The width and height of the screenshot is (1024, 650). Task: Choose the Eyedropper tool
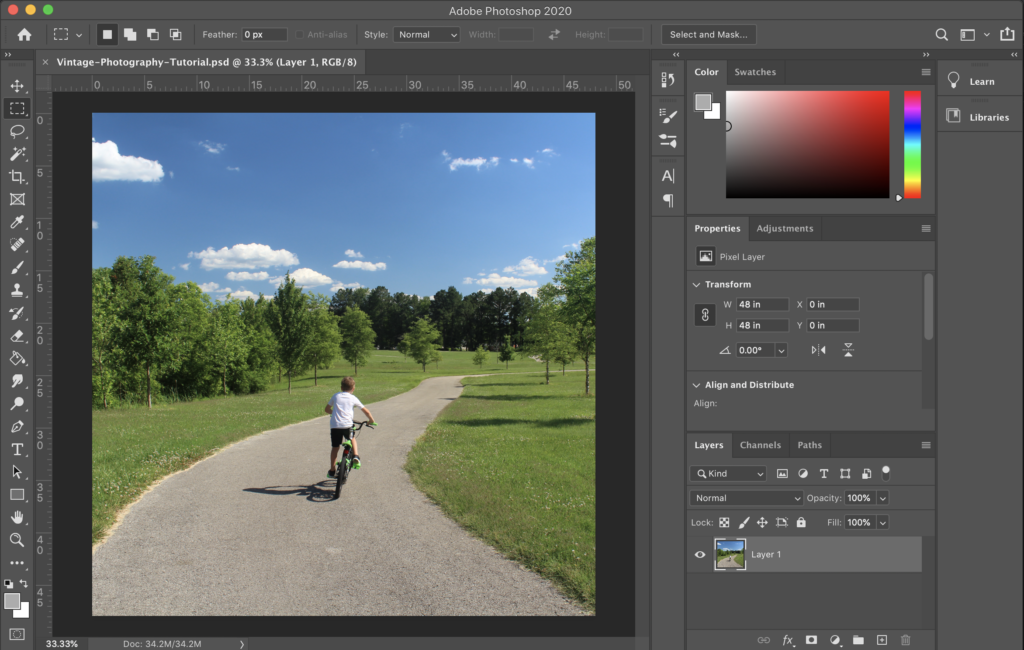coord(17,222)
